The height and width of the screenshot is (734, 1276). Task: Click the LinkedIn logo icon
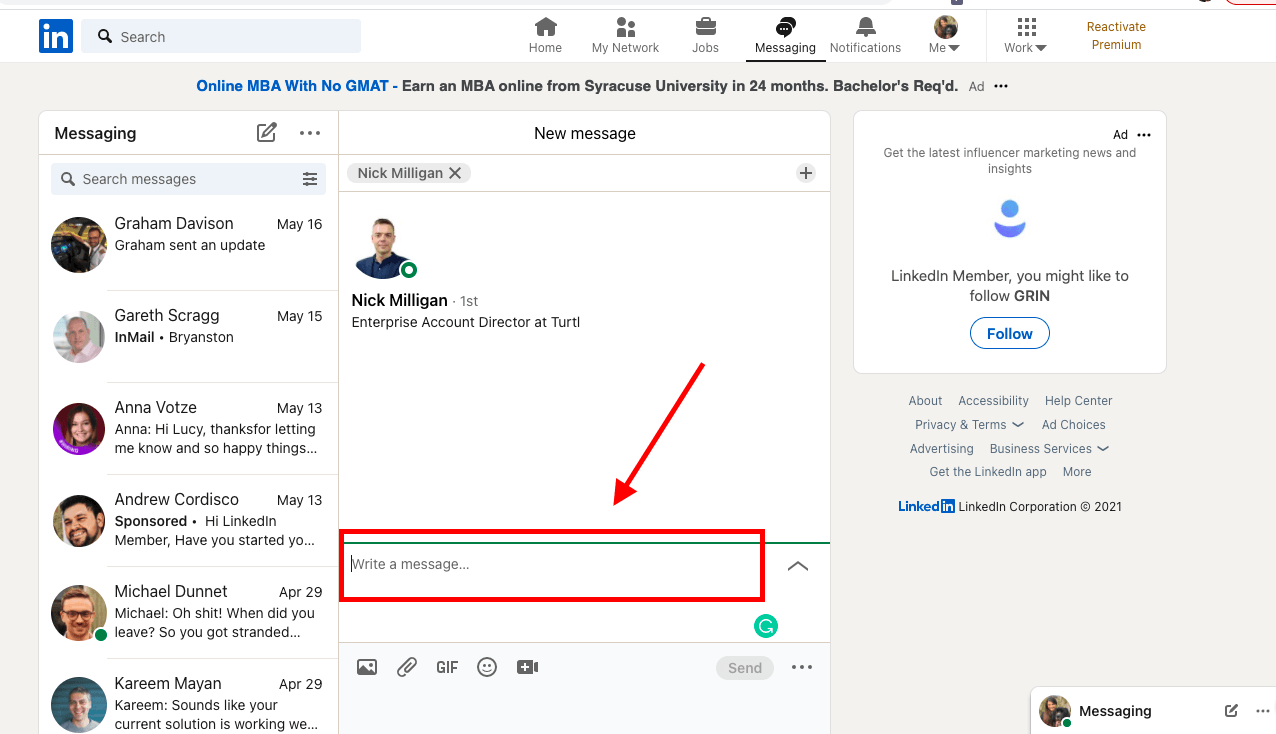point(56,36)
